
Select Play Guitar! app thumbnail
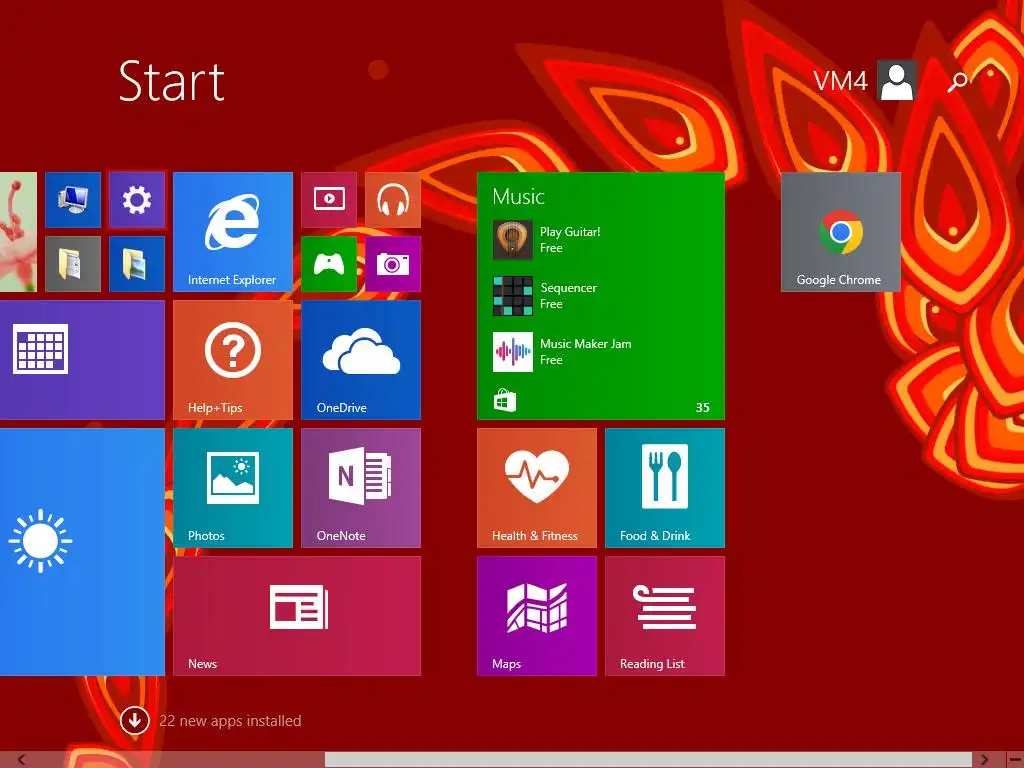pyautogui.click(x=513, y=240)
